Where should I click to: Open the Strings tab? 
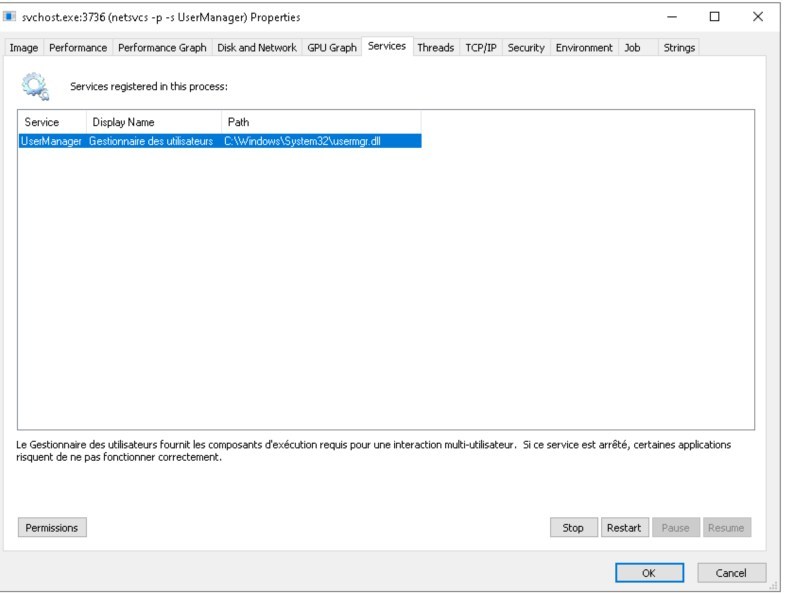[x=679, y=48]
